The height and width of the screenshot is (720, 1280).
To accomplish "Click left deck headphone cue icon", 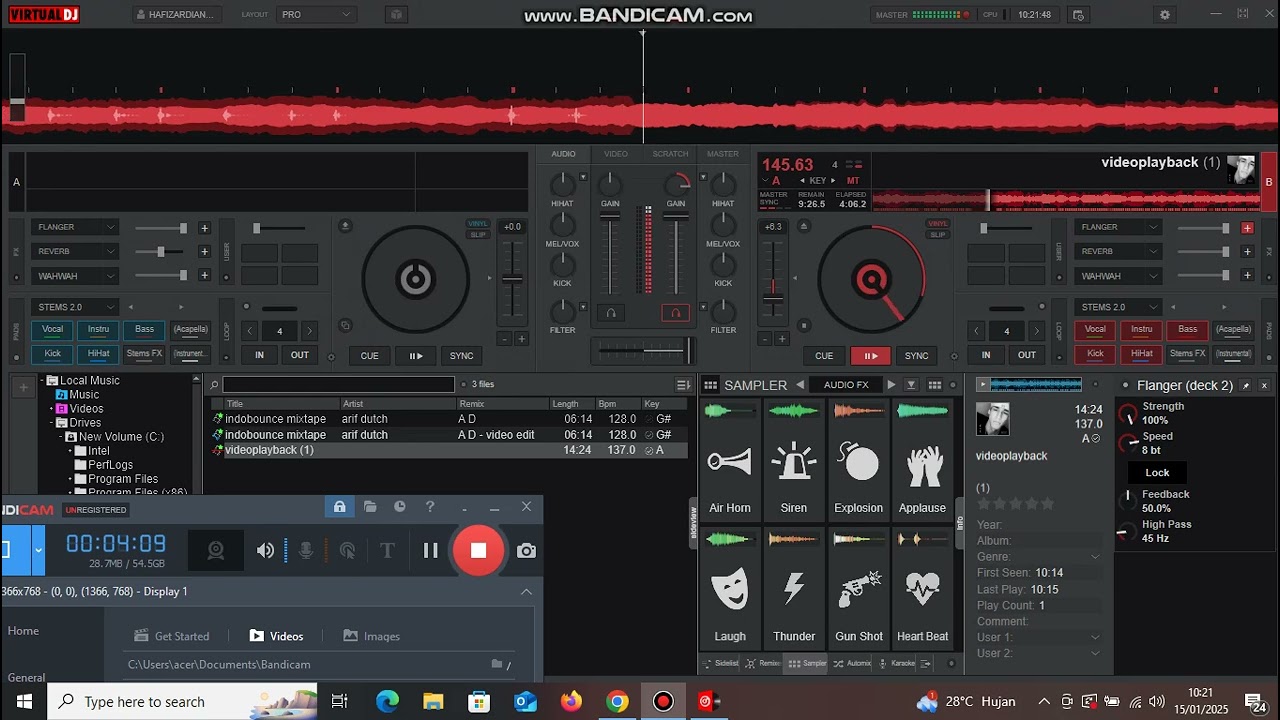I will point(611,313).
